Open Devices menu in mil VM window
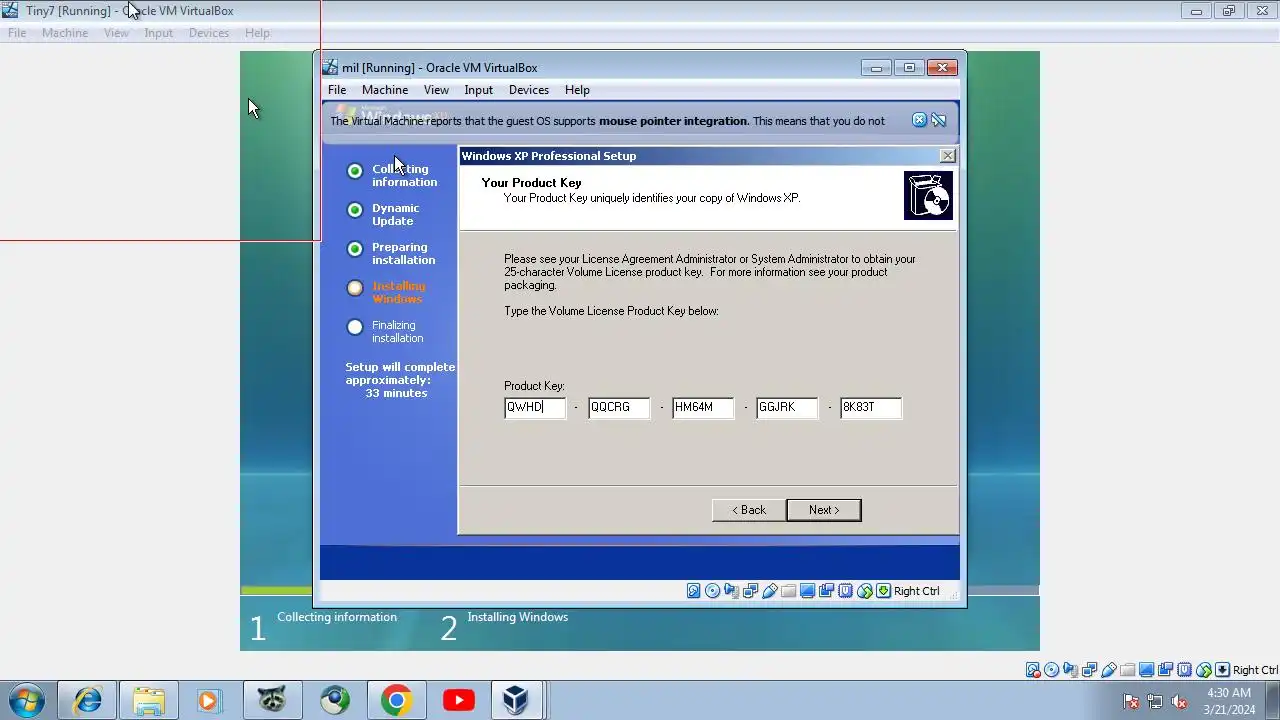The width and height of the screenshot is (1280, 720). [x=529, y=90]
